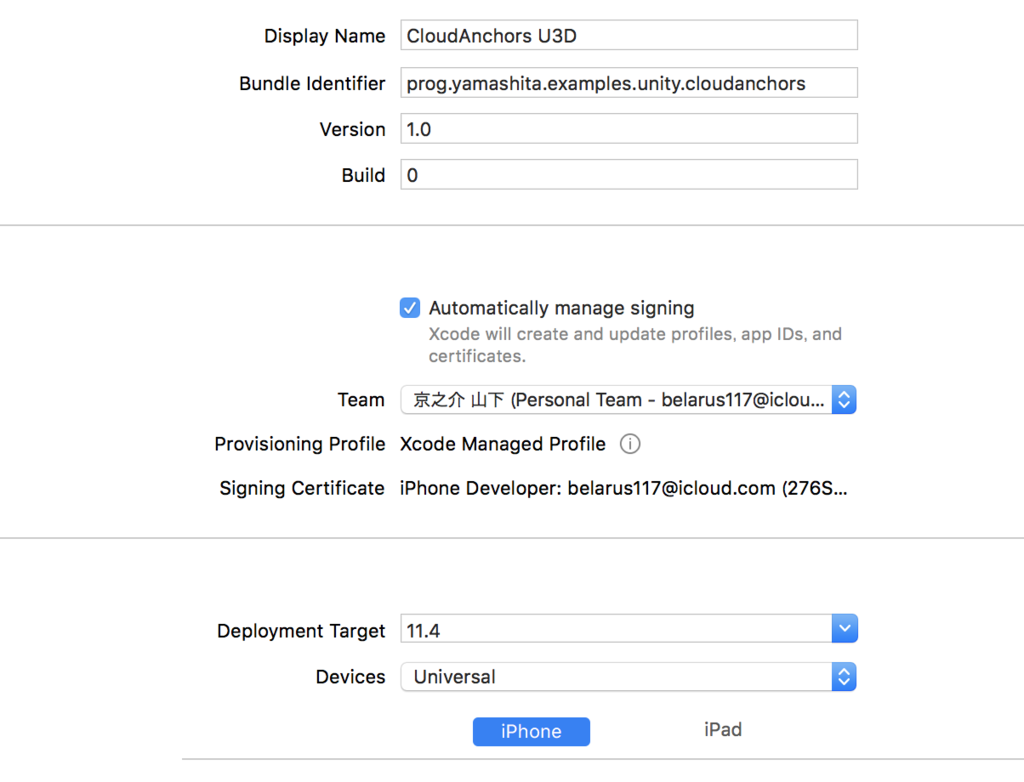Click the Xcode Managed Profile label

[502, 444]
